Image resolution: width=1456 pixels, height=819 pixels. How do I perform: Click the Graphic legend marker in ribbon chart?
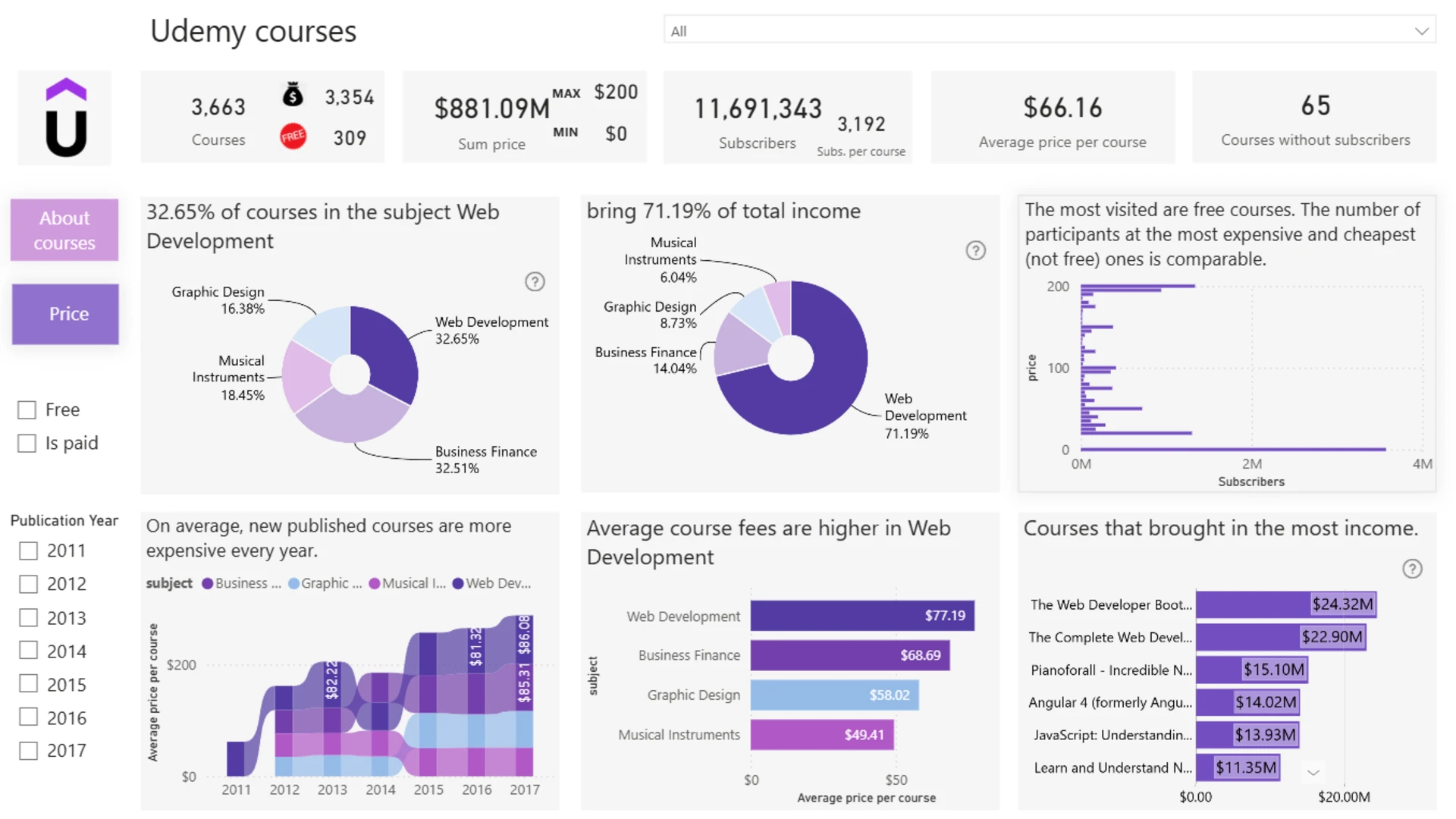pyautogui.click(x=293, y=583)
